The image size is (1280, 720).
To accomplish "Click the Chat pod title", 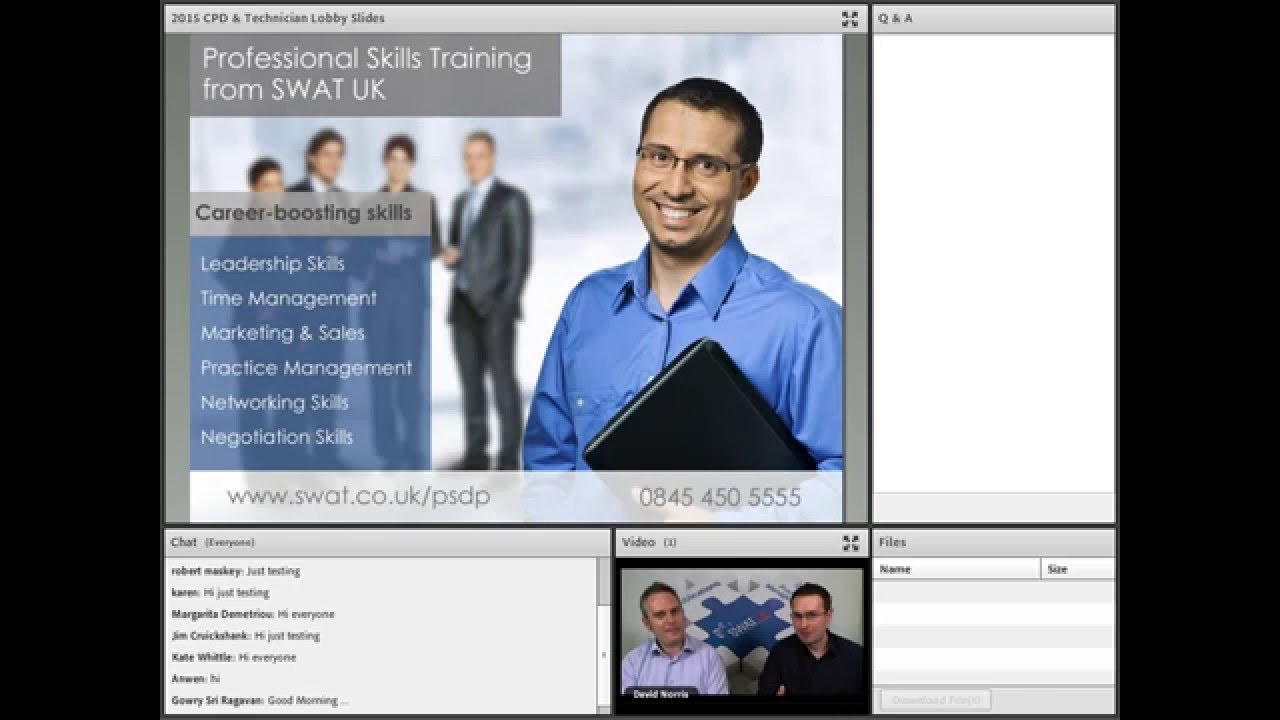I will [x=183, y=542].
